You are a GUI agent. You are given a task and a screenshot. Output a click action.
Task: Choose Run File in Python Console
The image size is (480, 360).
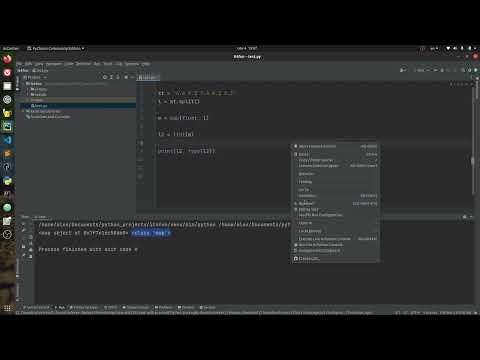(335, 245)
